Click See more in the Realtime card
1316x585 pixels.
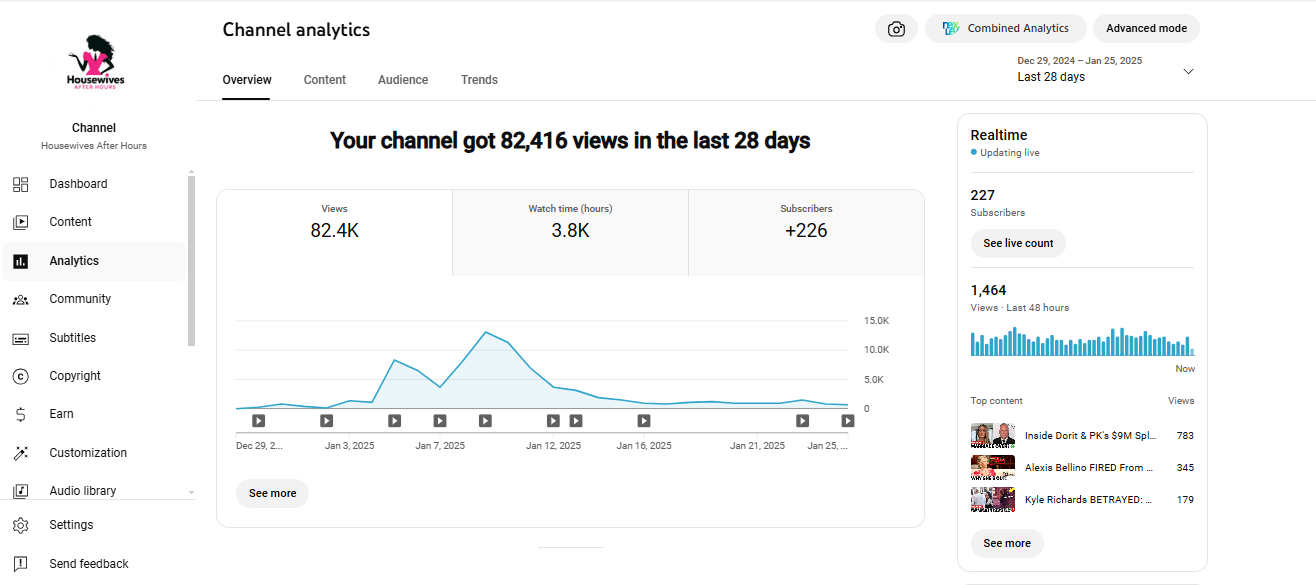tap(1007, 543)
